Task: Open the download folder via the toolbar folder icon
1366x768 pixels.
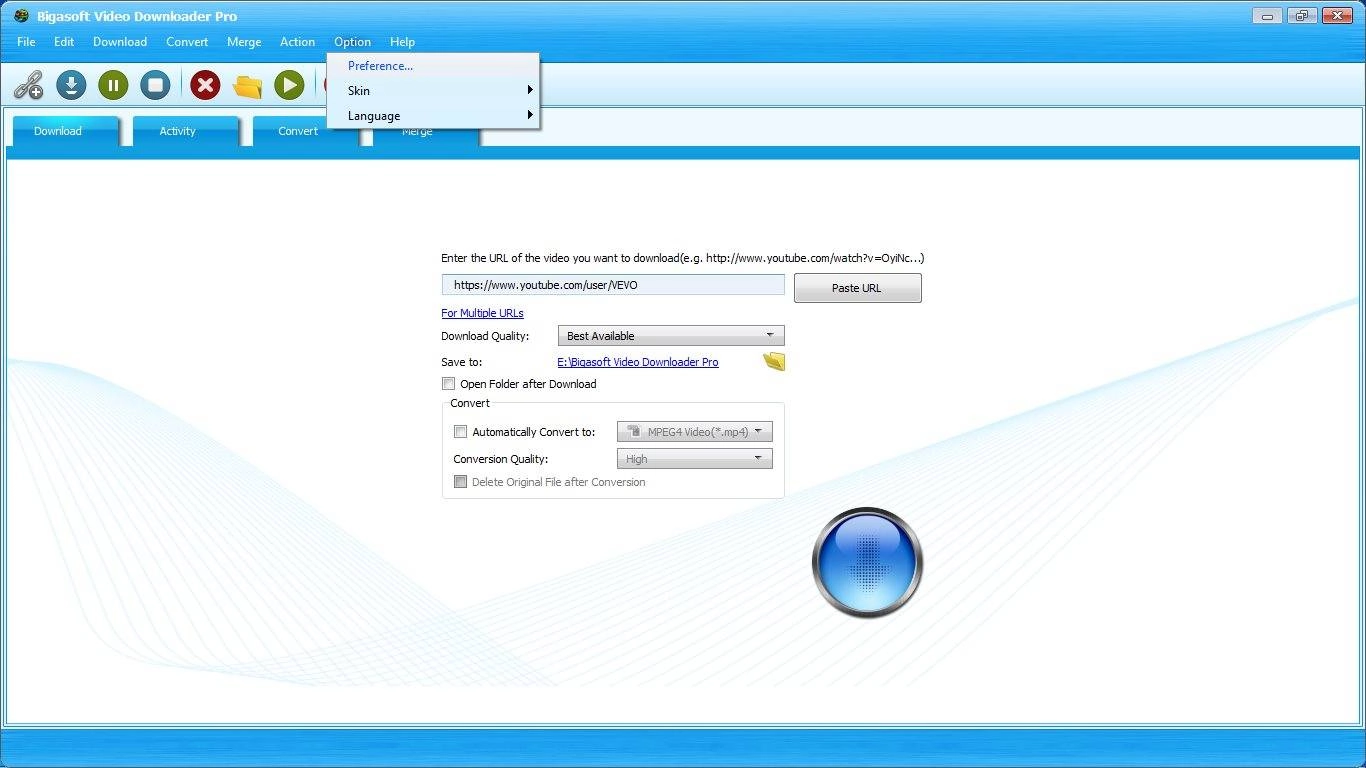Action: (x=247, y=86)
